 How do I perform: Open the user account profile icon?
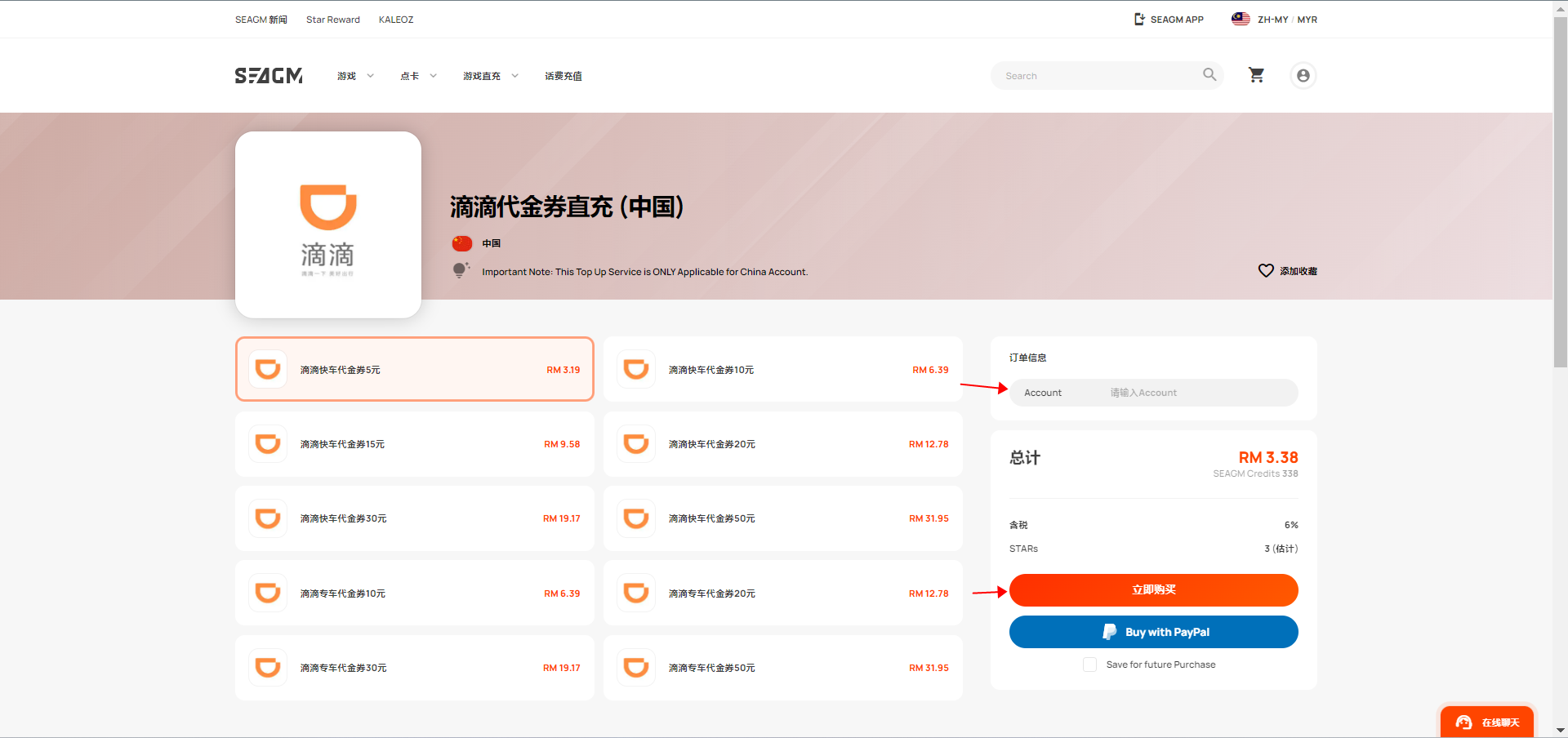(1303, 76)
